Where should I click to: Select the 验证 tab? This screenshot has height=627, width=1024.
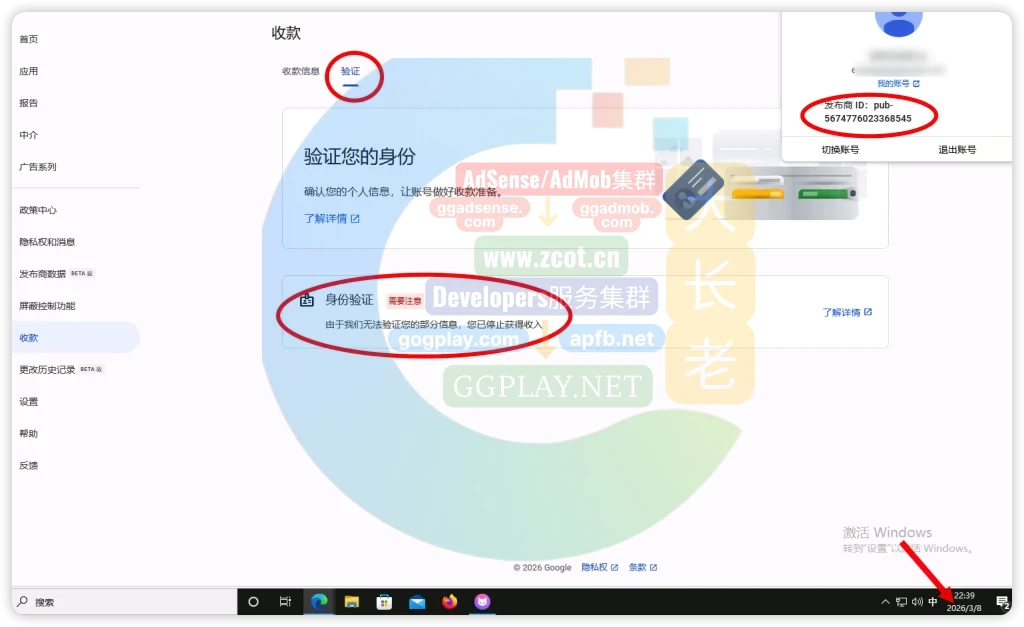click(x=350, y=71)
